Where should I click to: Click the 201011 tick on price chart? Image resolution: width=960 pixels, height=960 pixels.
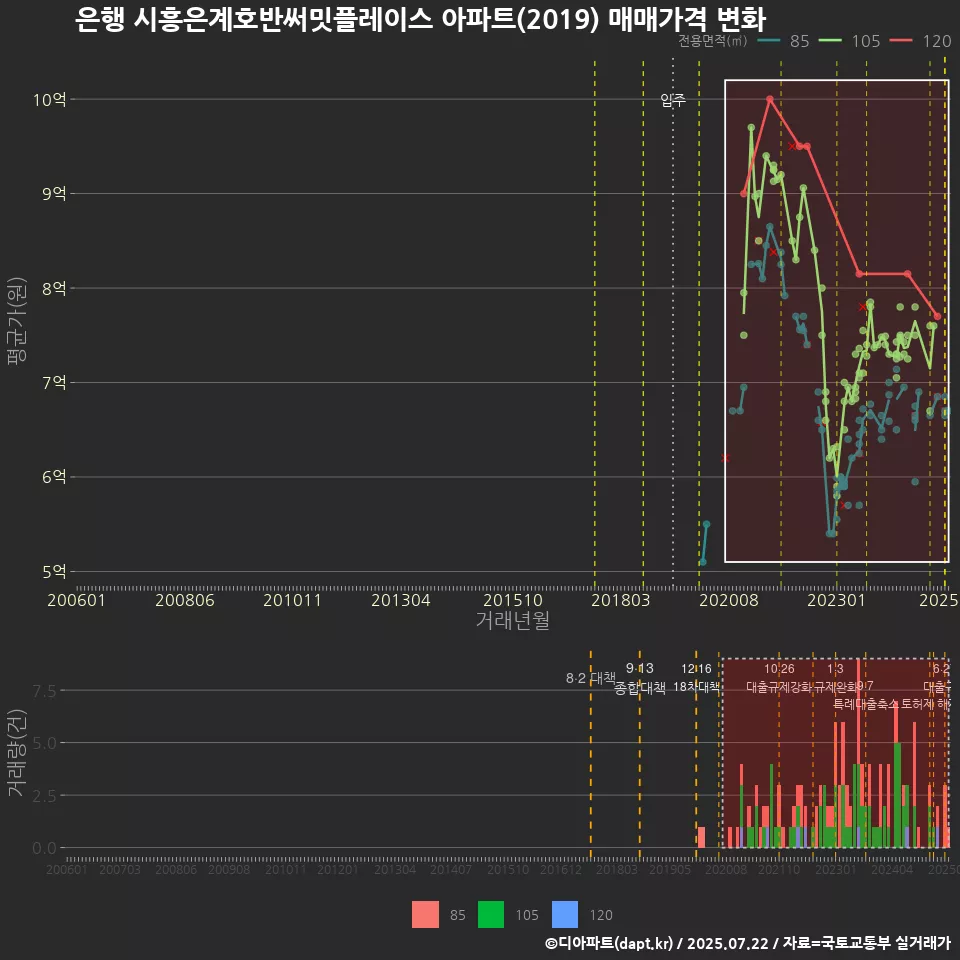pyautogui.click(x=293, y=600)
